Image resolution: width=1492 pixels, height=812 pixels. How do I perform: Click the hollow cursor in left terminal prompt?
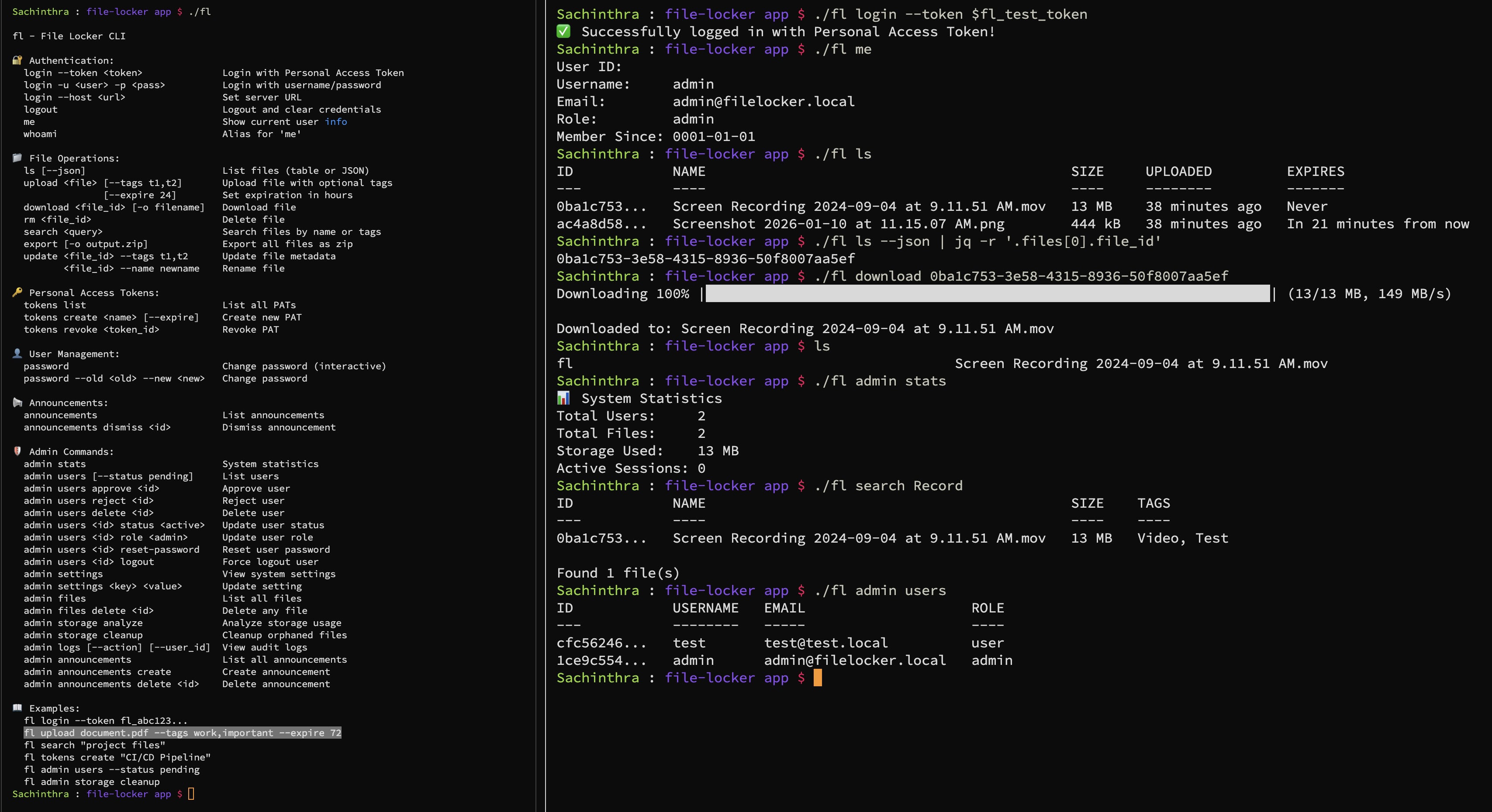coord(191,794)
